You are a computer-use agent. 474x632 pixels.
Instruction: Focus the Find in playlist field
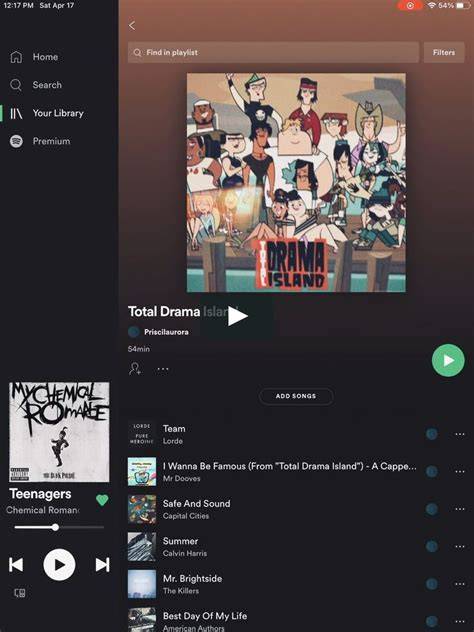(x=273, y=52)
